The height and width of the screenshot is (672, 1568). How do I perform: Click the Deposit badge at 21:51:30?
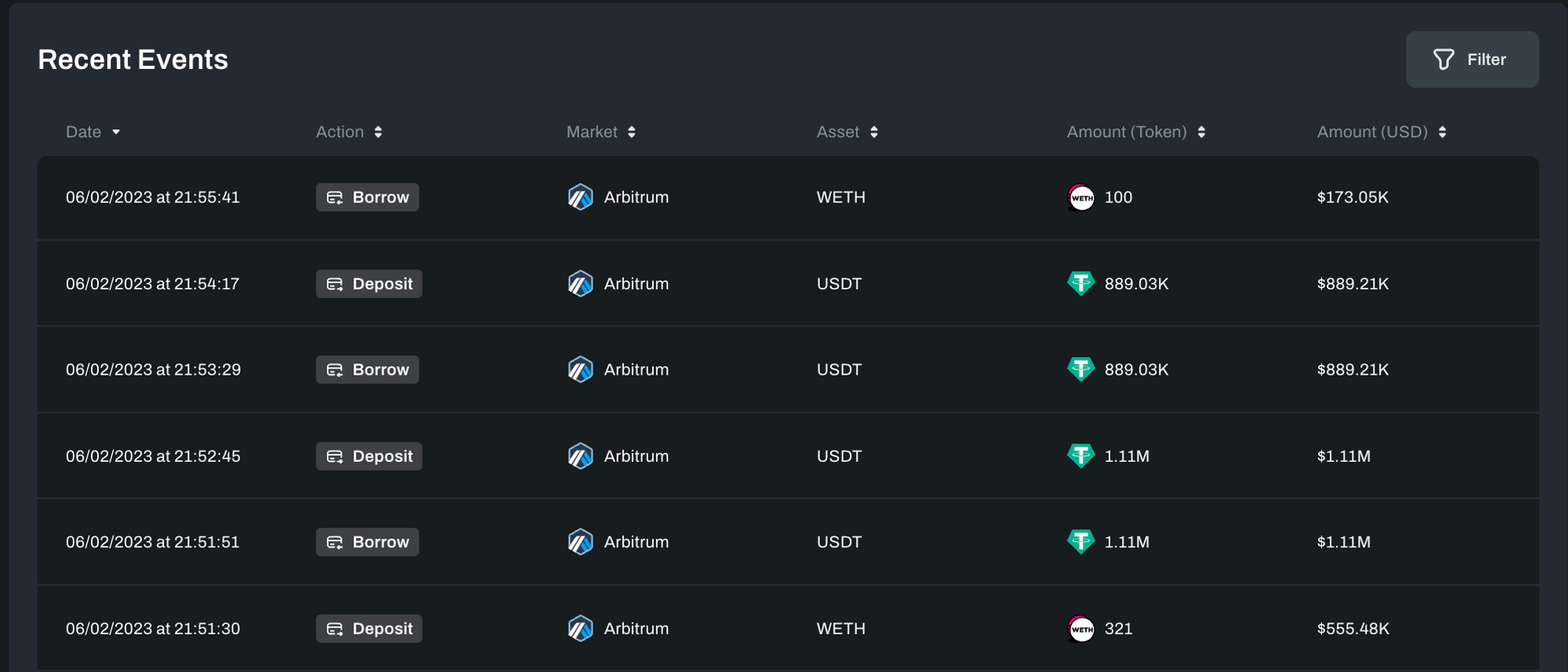(368, 629)
